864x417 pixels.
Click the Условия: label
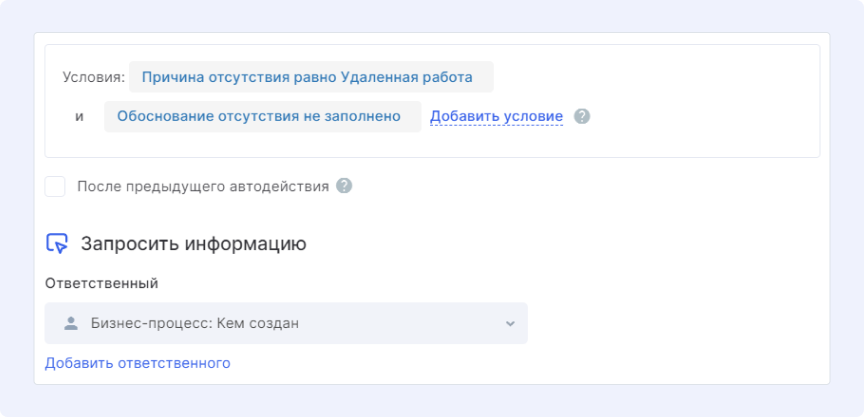click(x=93, y=77)
